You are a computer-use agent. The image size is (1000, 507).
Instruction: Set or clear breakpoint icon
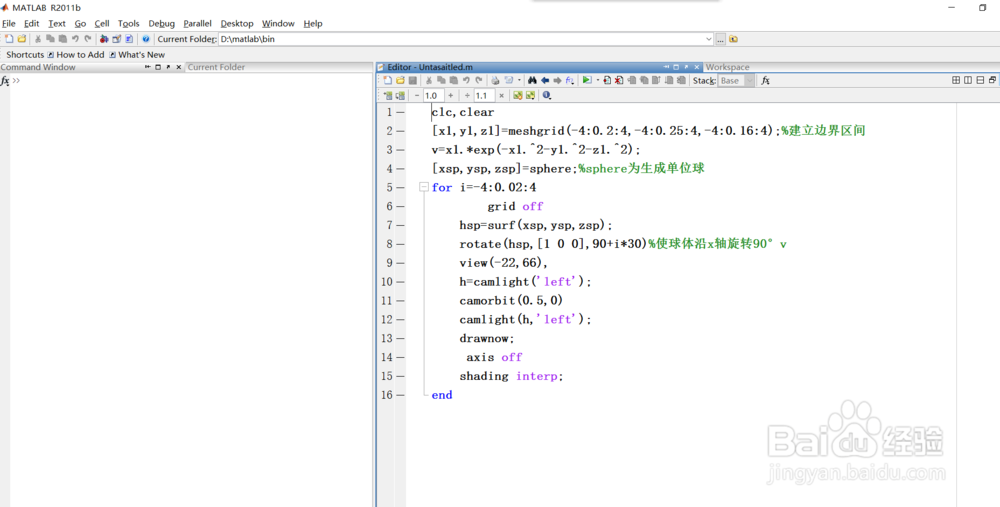[x=607, y=80]
